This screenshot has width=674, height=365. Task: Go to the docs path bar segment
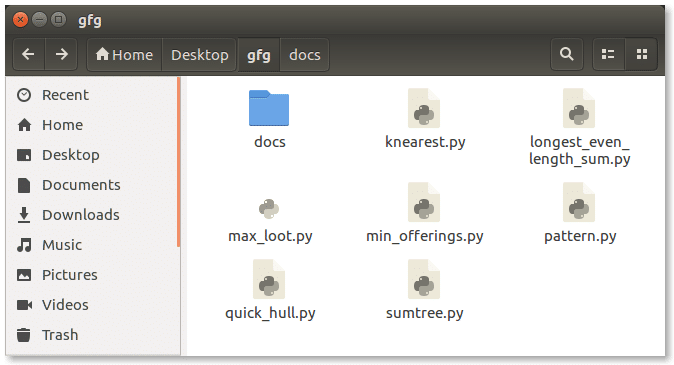tap(305, 55)
